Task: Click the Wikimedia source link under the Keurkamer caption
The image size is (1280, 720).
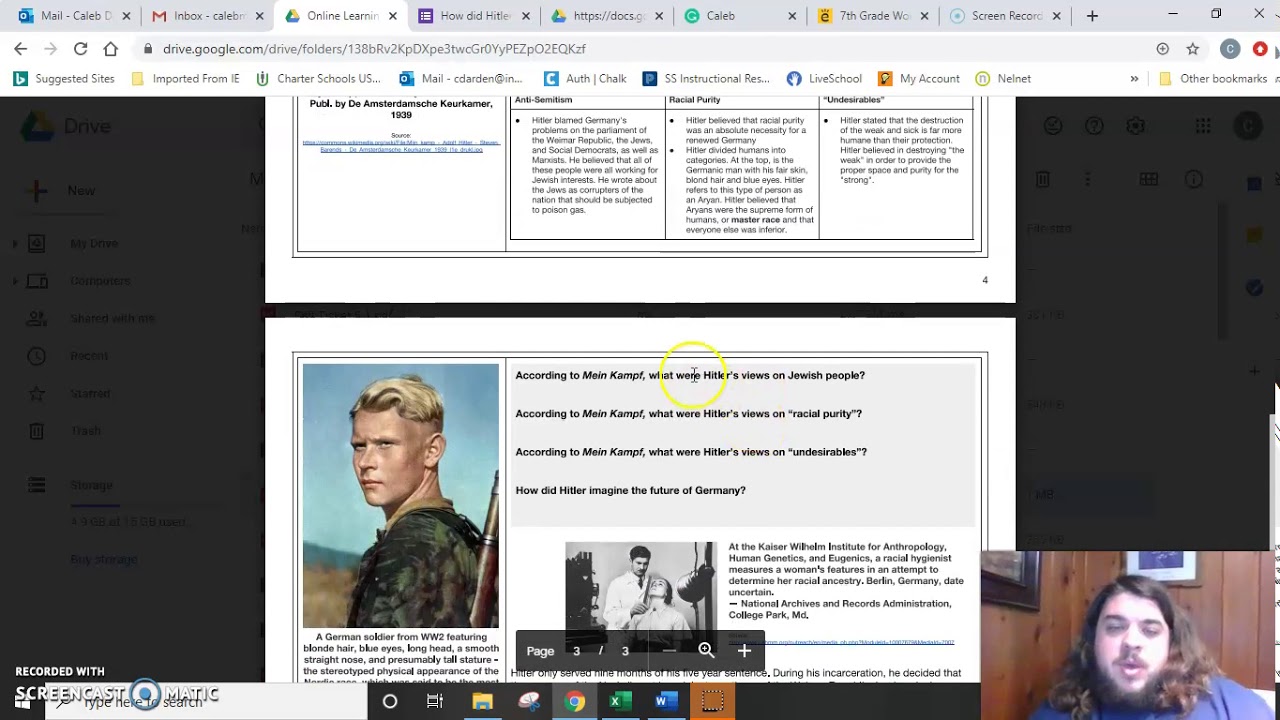Action: click(x=400, y=145)
